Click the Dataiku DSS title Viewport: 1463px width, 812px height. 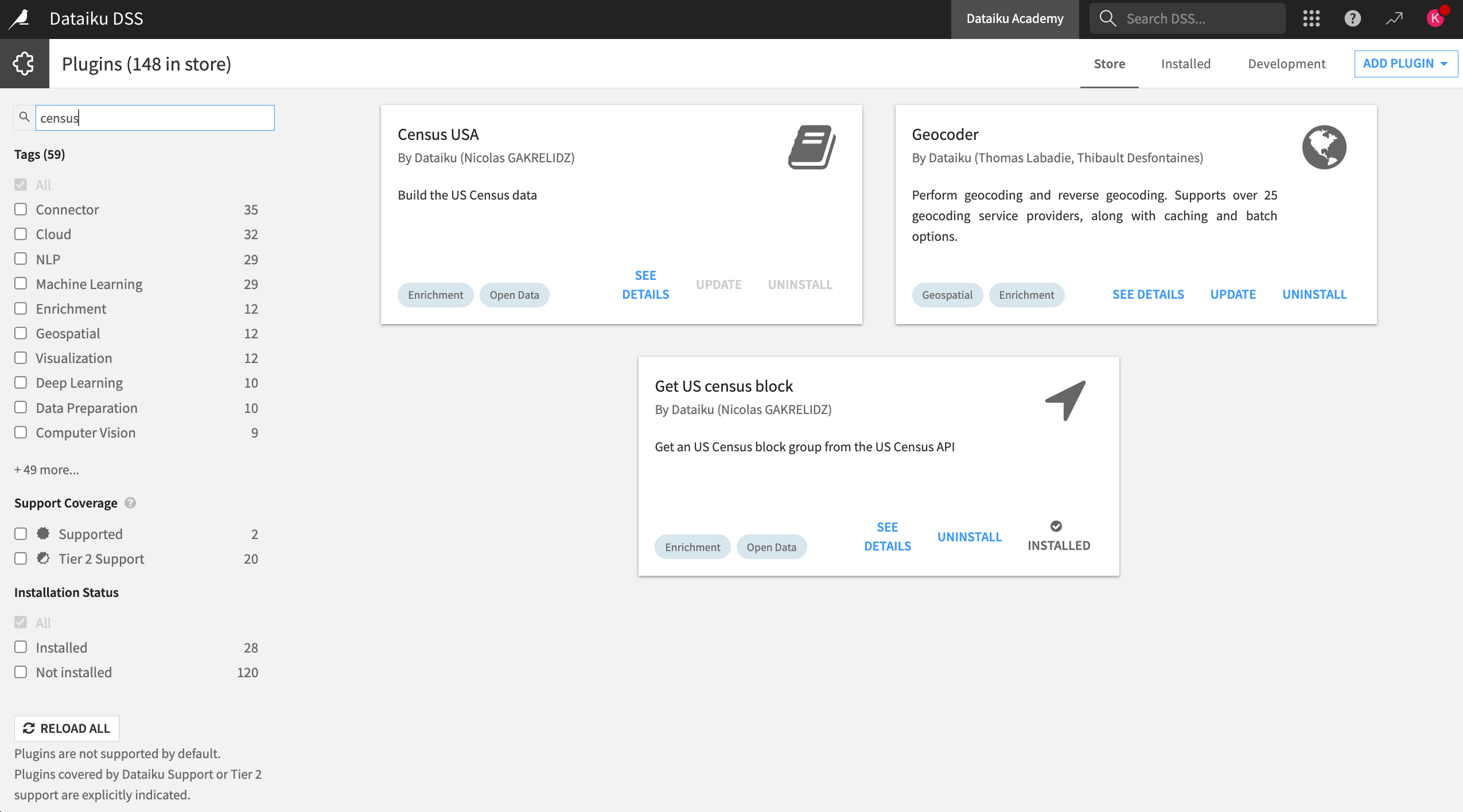tap(96, 19)
